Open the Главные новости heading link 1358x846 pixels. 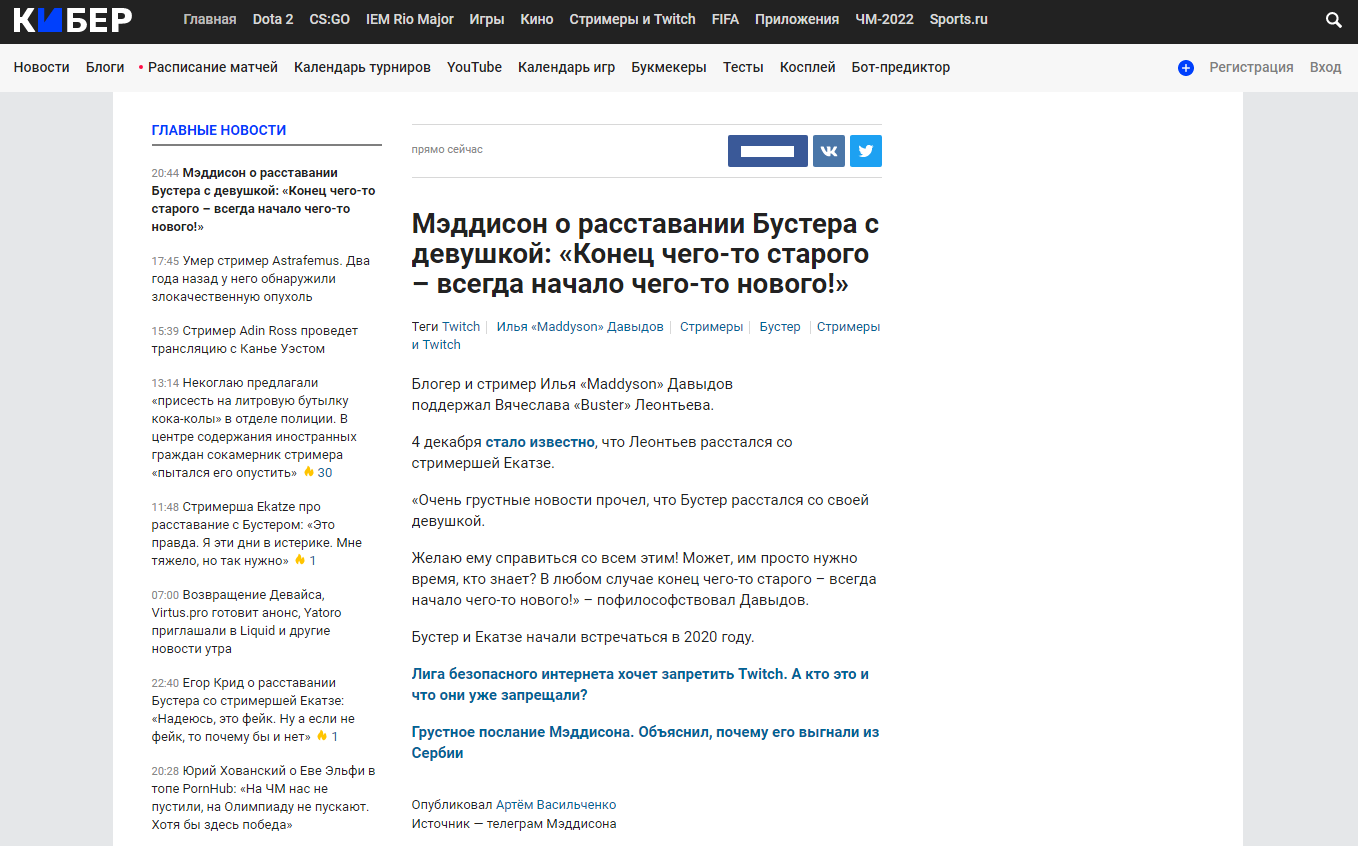point(219,130)
